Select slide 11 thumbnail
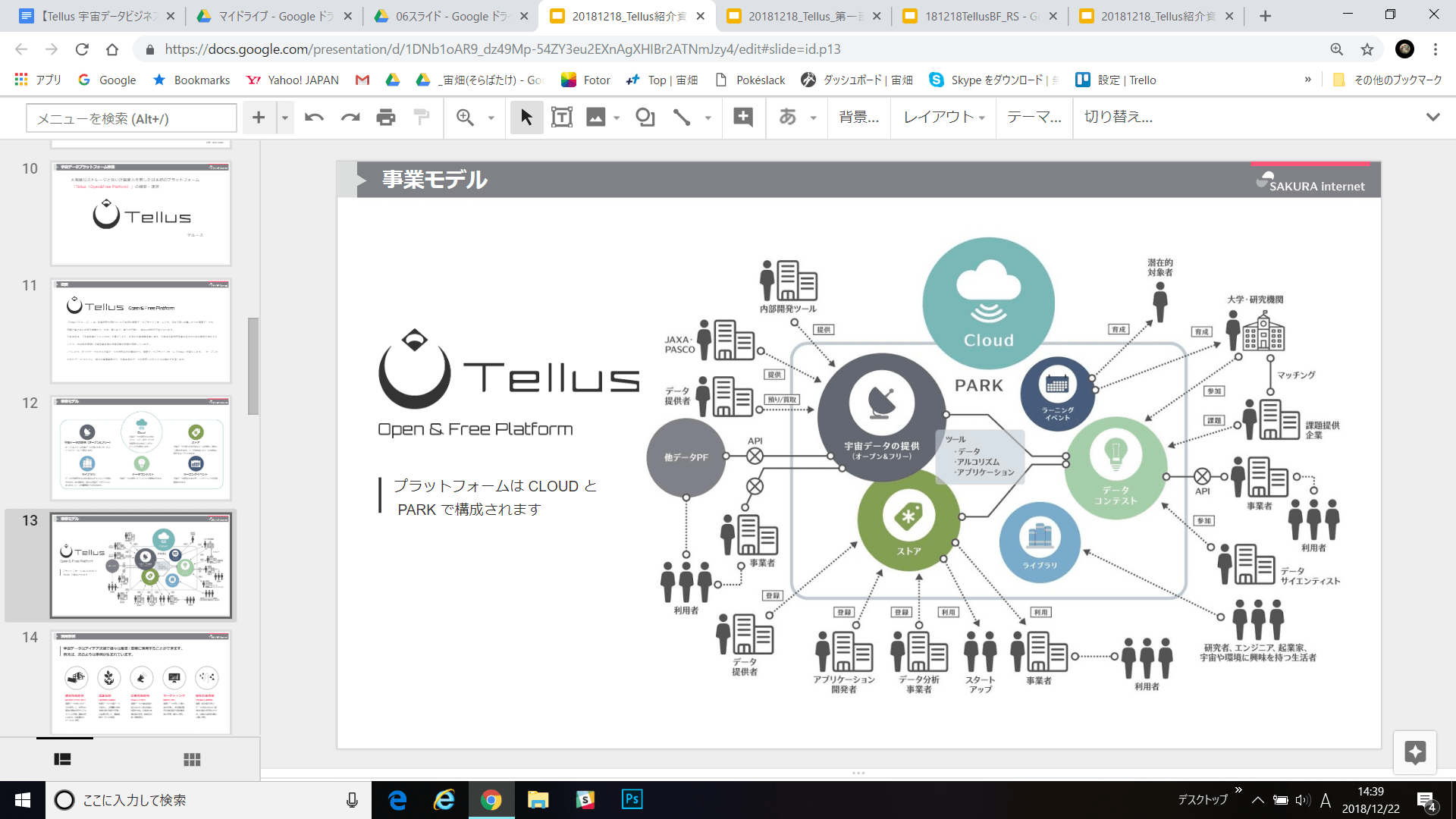1456x819 pixels. point(141,331)
